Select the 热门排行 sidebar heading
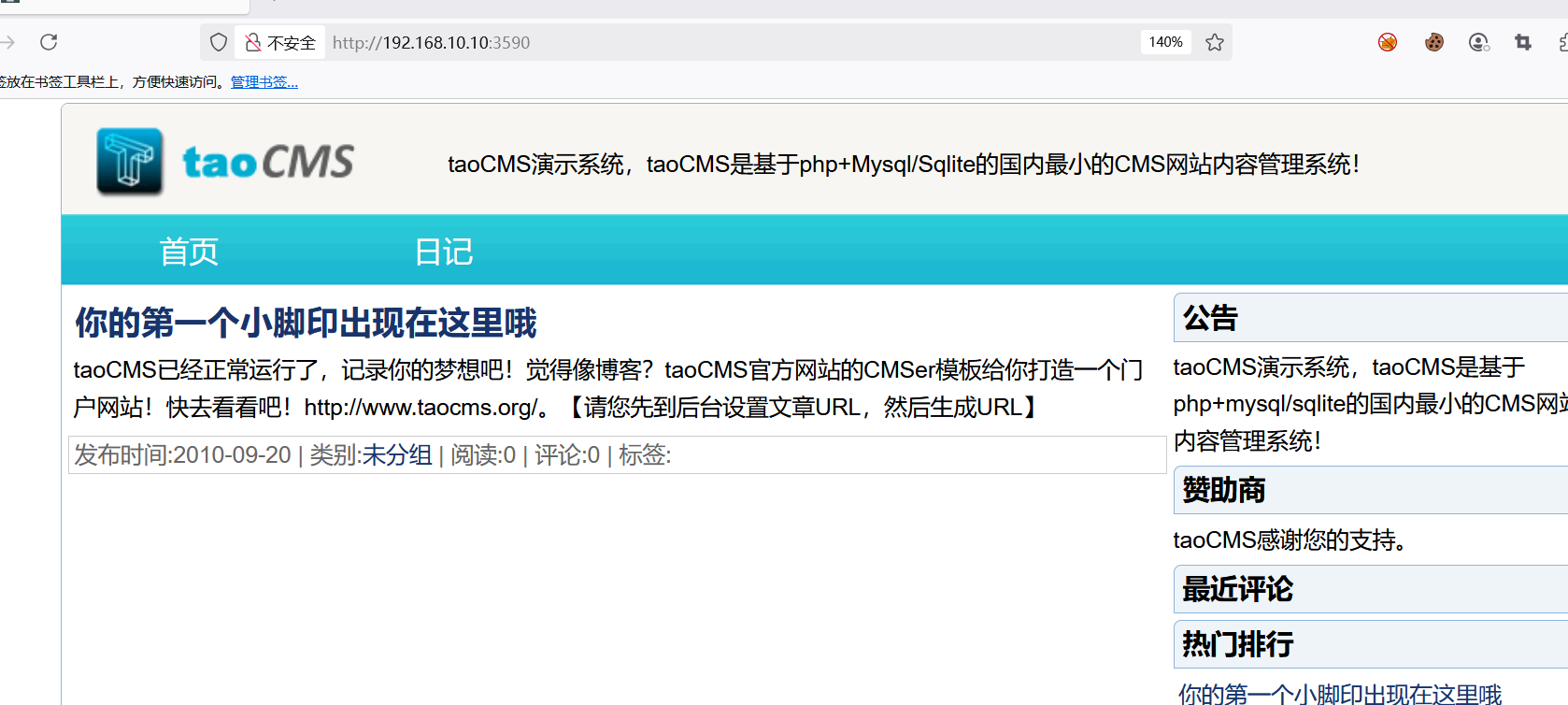This screenshot has width=1568, height=705. click(x=1238, y=644)
